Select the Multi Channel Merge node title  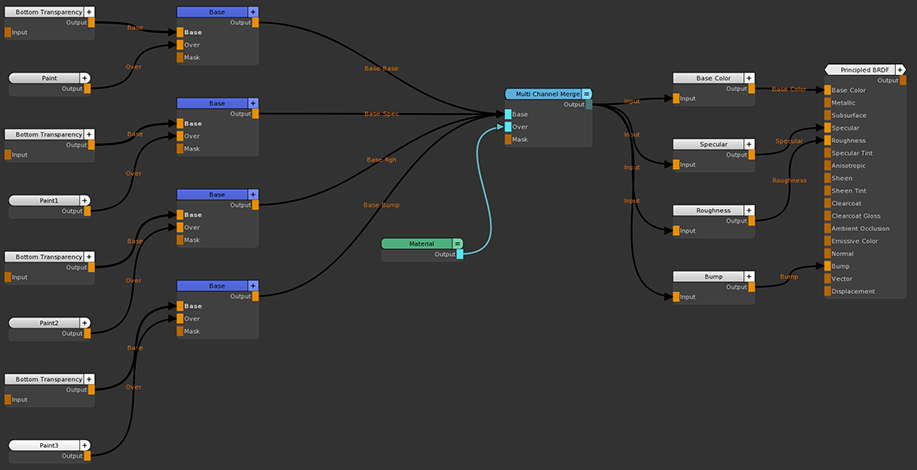(x=543, y=94)
